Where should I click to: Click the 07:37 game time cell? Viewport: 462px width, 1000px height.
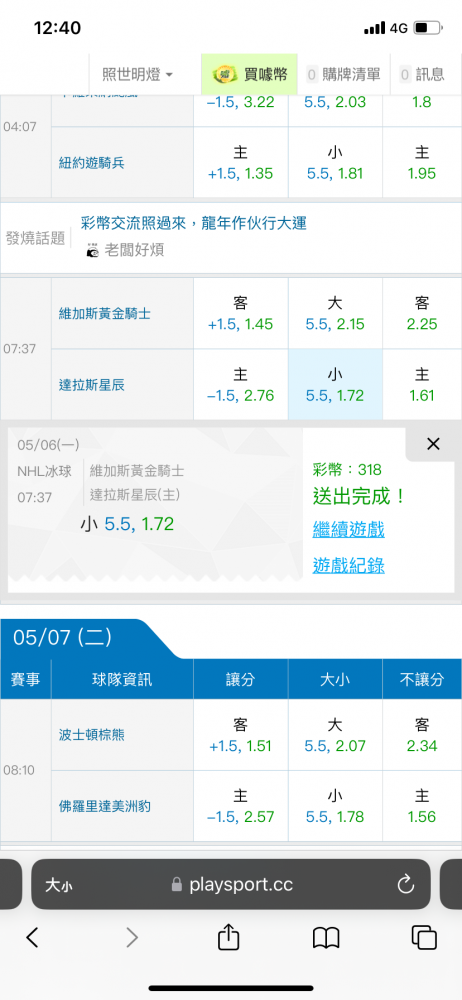click(x=26, y=349)
